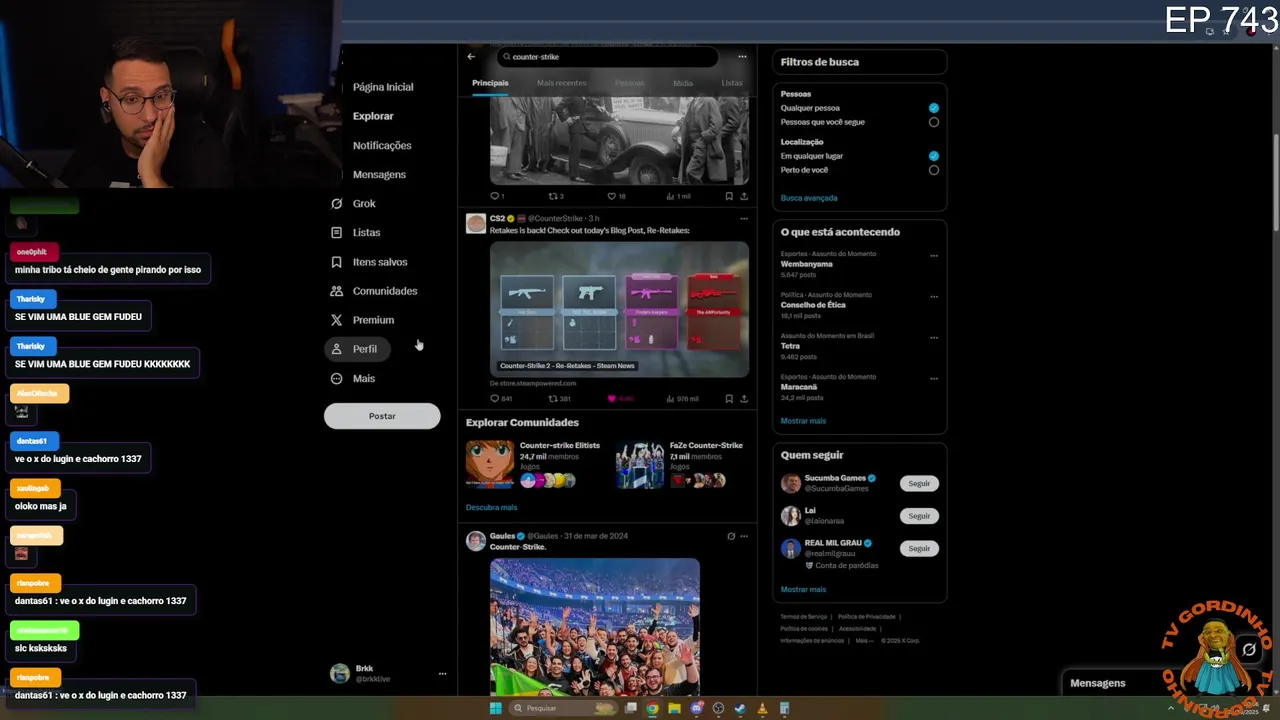Select Perto de você location filter
This screenshot has width=1280, height=720.
tap(933, 170)
